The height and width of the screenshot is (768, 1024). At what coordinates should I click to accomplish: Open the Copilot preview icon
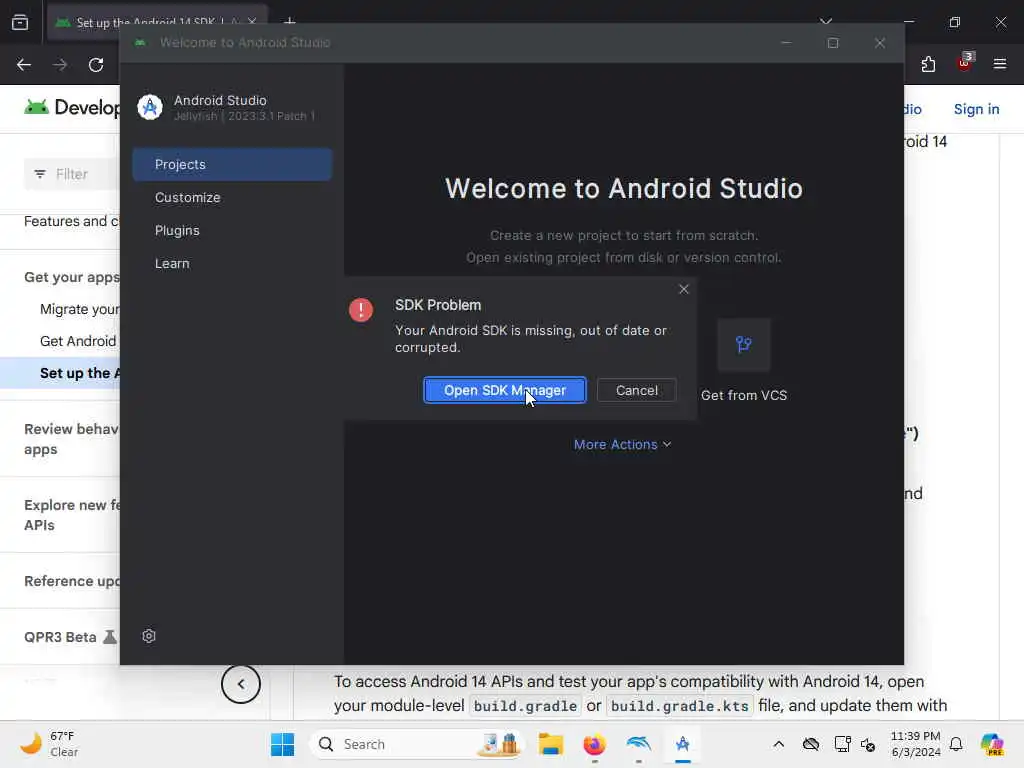point(992,744)
